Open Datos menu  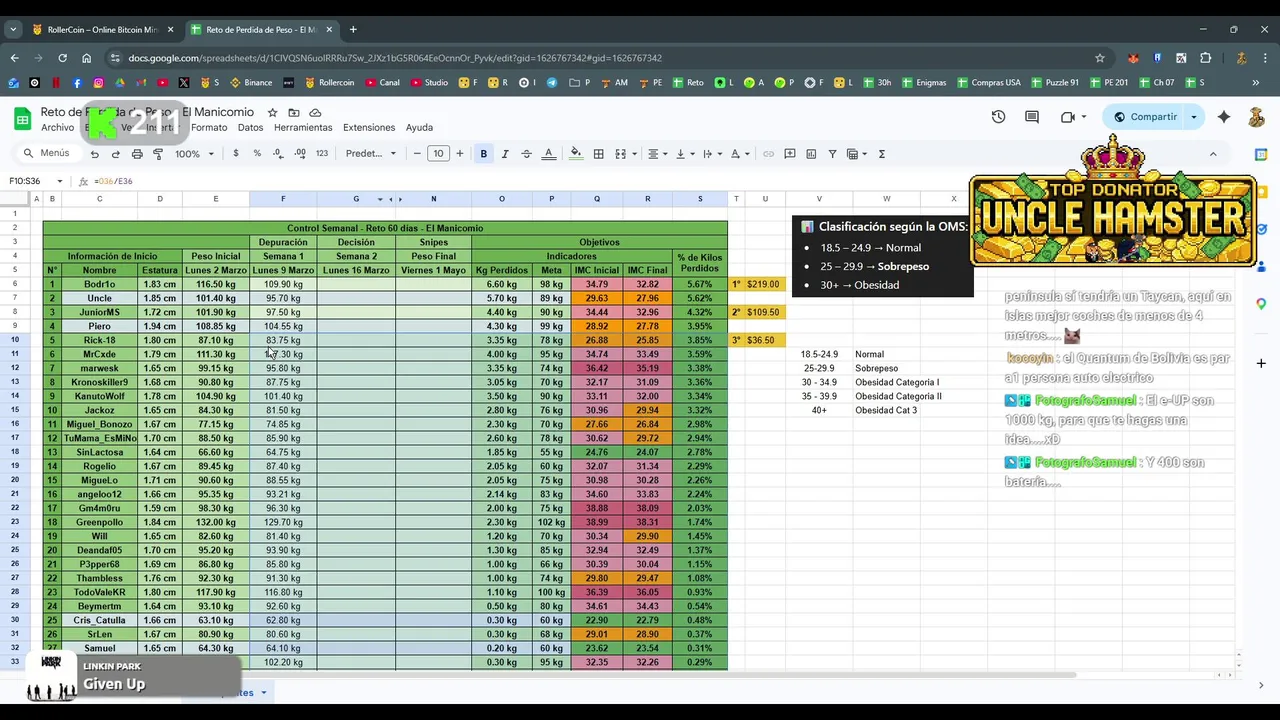click(250, 128)
